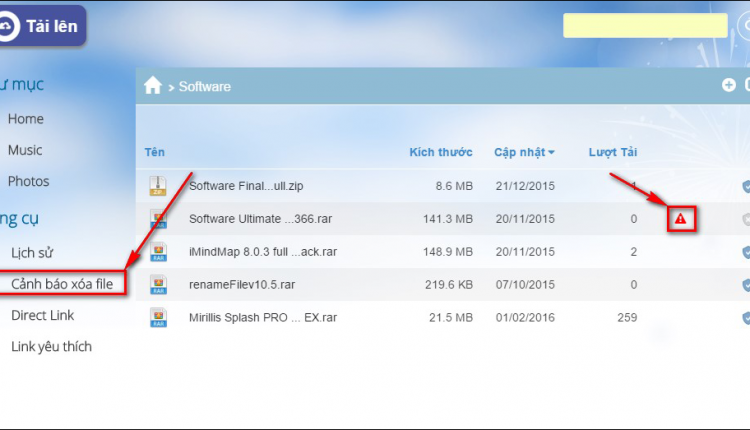The width and height of the screenshot is (750, 430).
Task: Open the Software breadcrumb folder
Action: [204, 87]
